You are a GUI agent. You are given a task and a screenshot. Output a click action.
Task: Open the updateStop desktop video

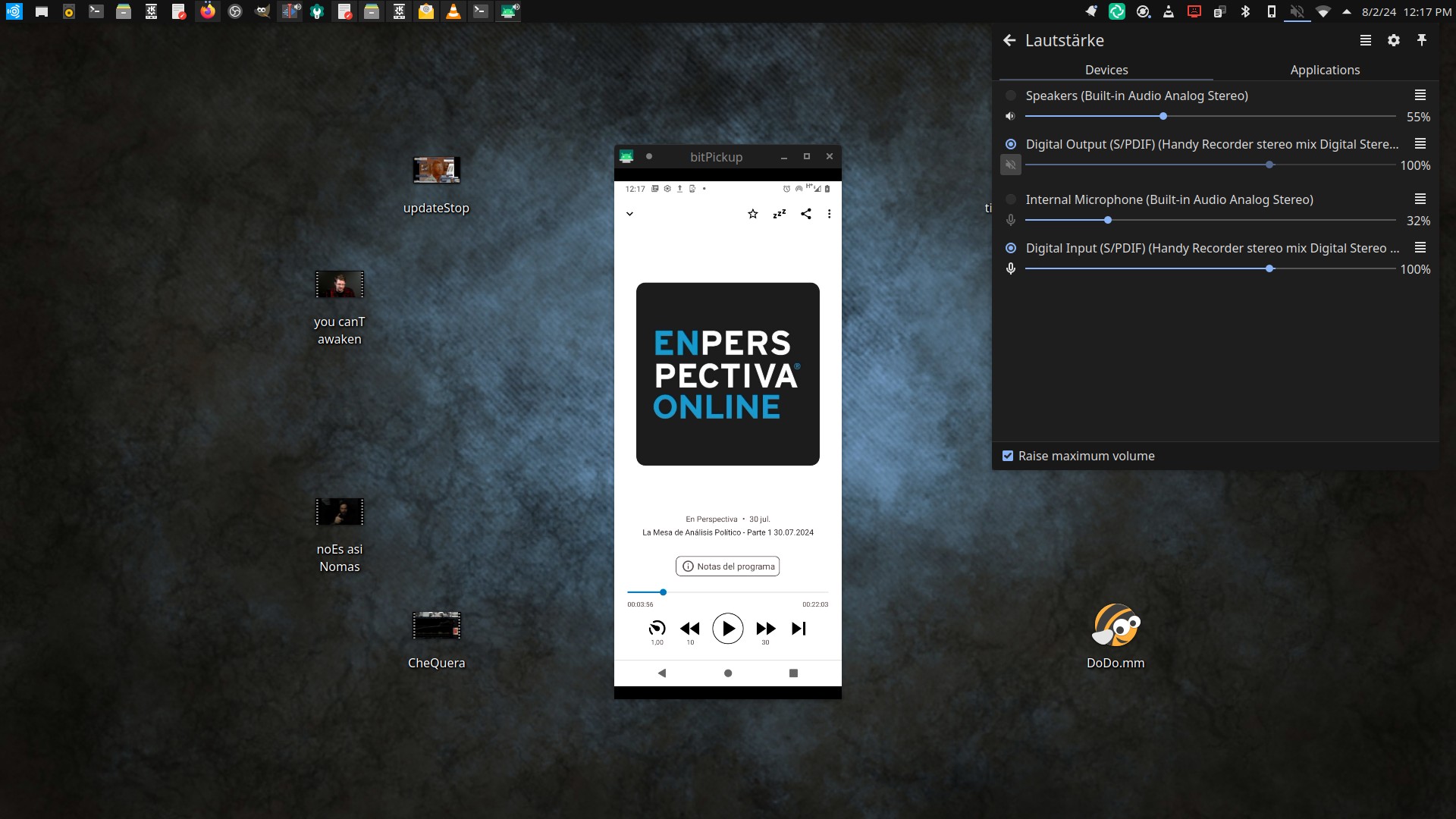[x=436, y=186]
